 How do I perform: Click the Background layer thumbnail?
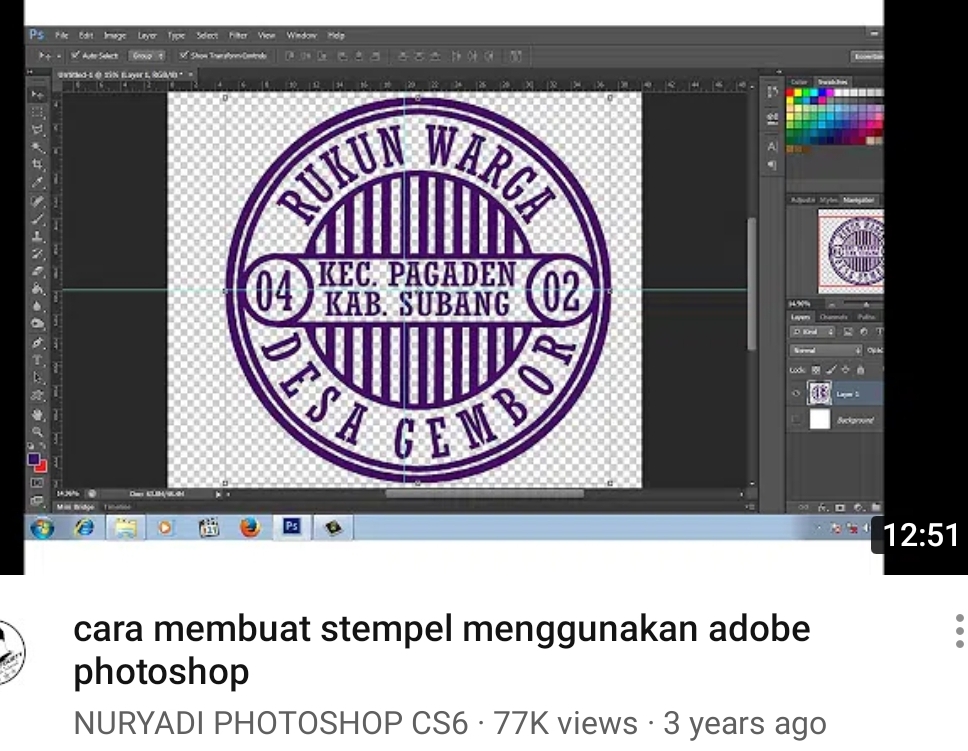coord(819,420)
